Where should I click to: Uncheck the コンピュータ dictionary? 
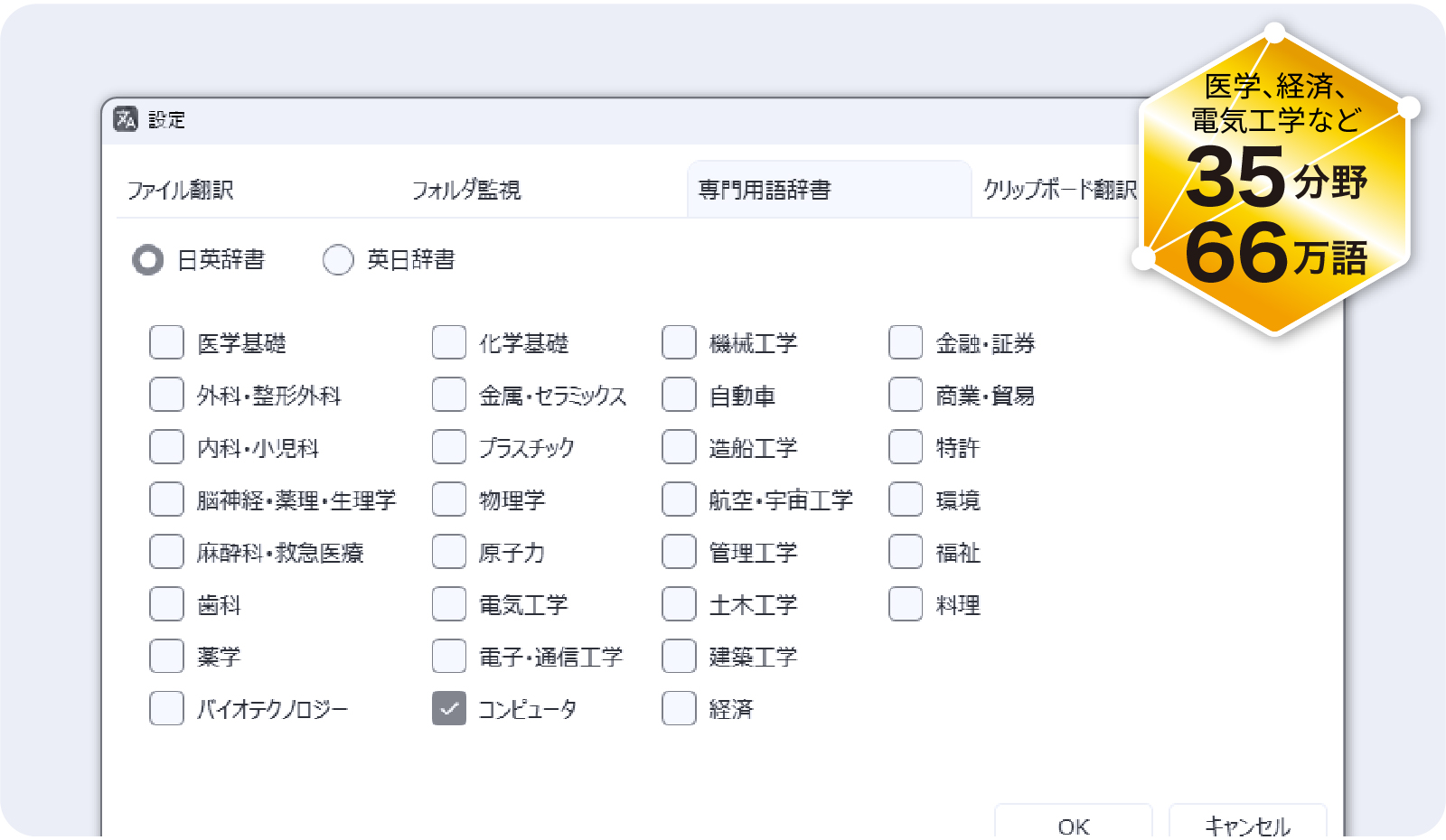[x=448, y=709]
